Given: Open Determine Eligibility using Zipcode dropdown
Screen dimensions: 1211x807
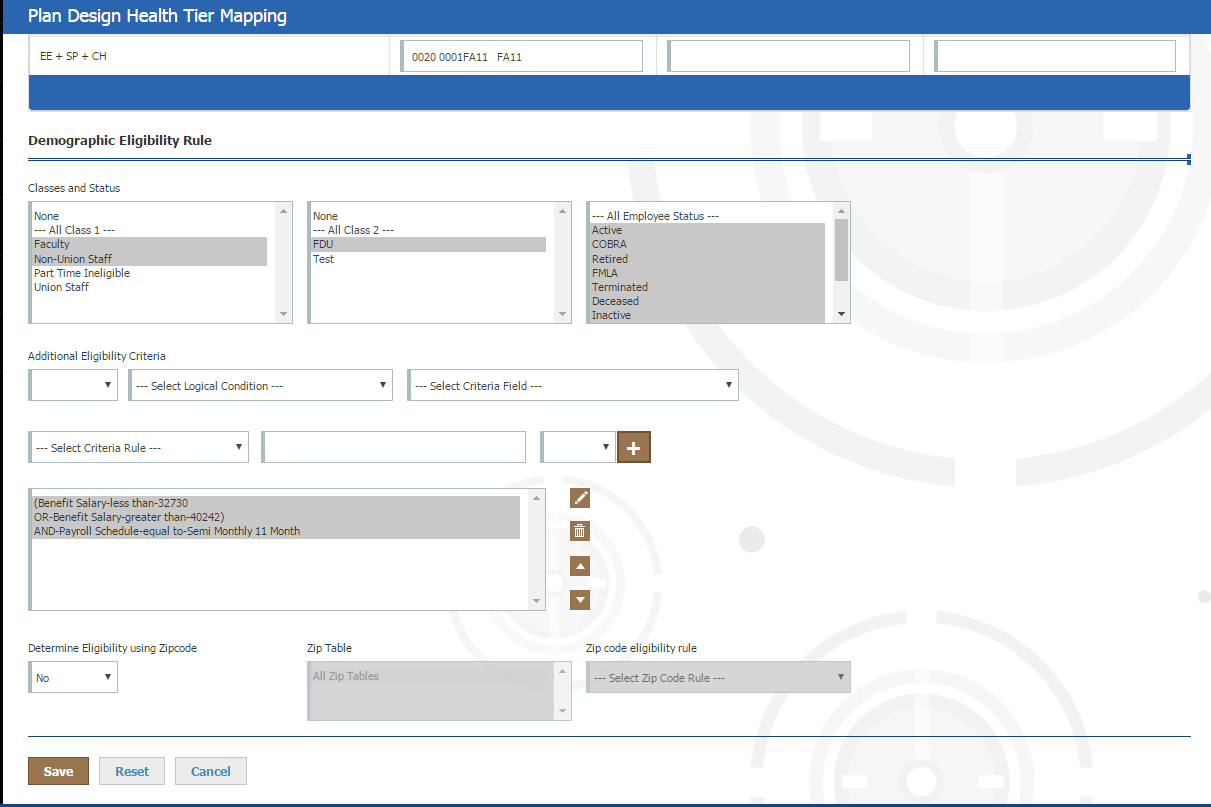Looking at the screenshot, I should click(x=73, y=678).
